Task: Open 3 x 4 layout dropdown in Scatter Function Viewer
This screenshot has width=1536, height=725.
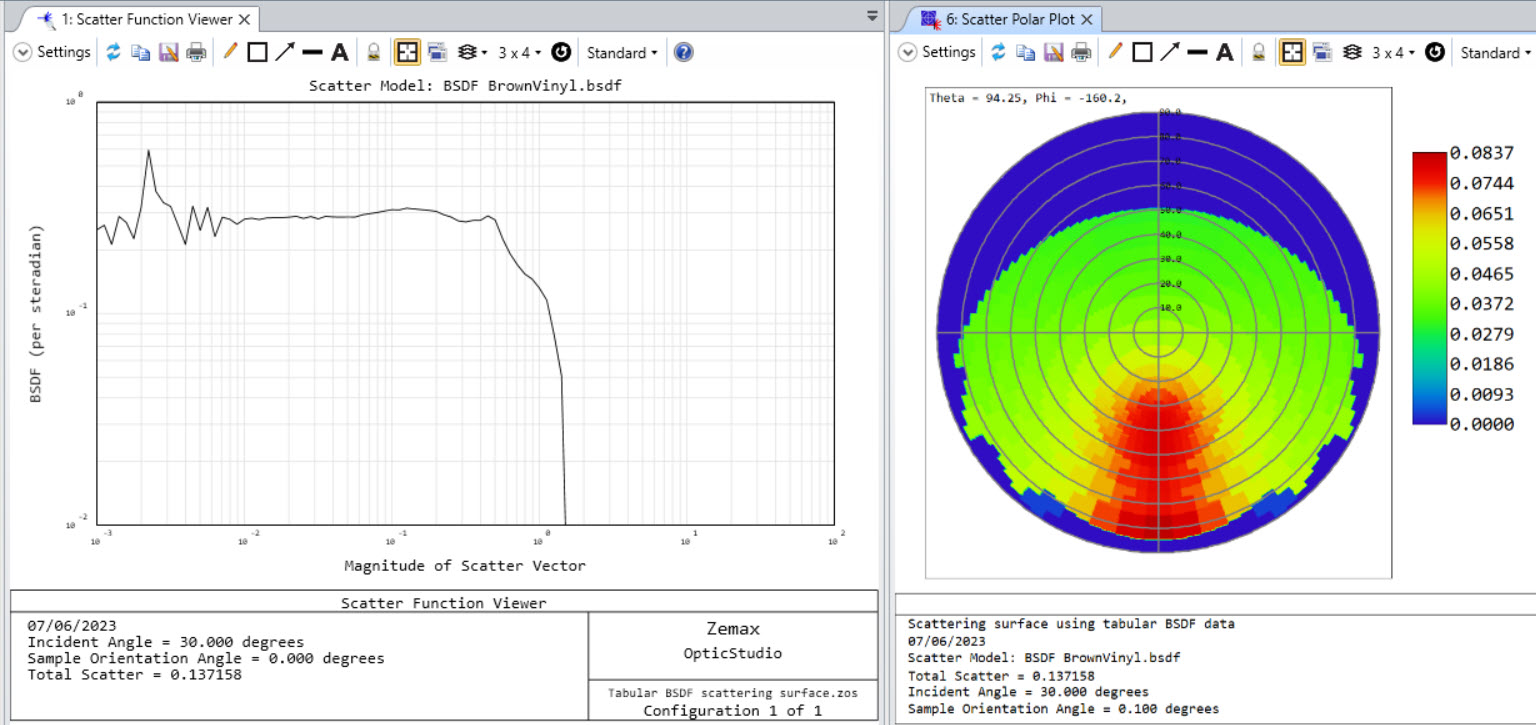Action: click(x=520, y=52)
